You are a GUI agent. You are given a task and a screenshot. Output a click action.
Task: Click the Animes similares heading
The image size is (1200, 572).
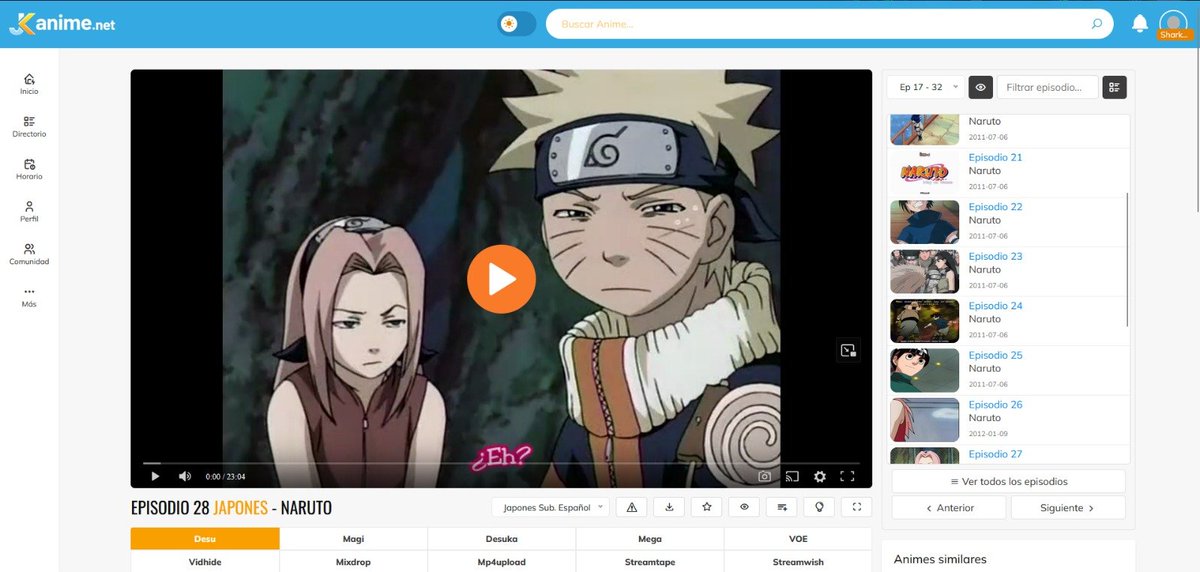[x=940, y=559]
